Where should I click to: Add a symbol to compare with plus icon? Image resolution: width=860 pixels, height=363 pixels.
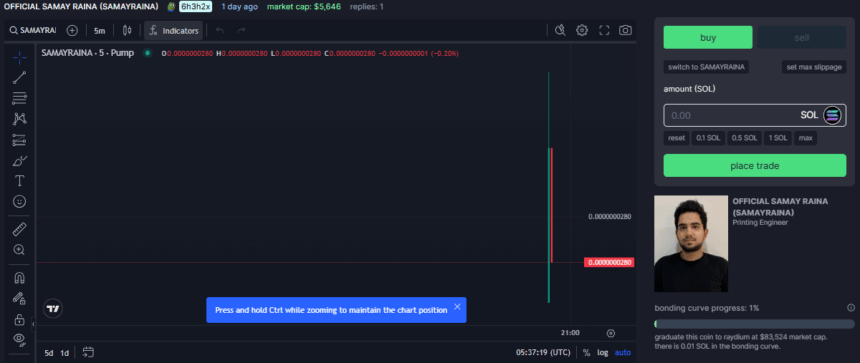[x=72, y=31]
